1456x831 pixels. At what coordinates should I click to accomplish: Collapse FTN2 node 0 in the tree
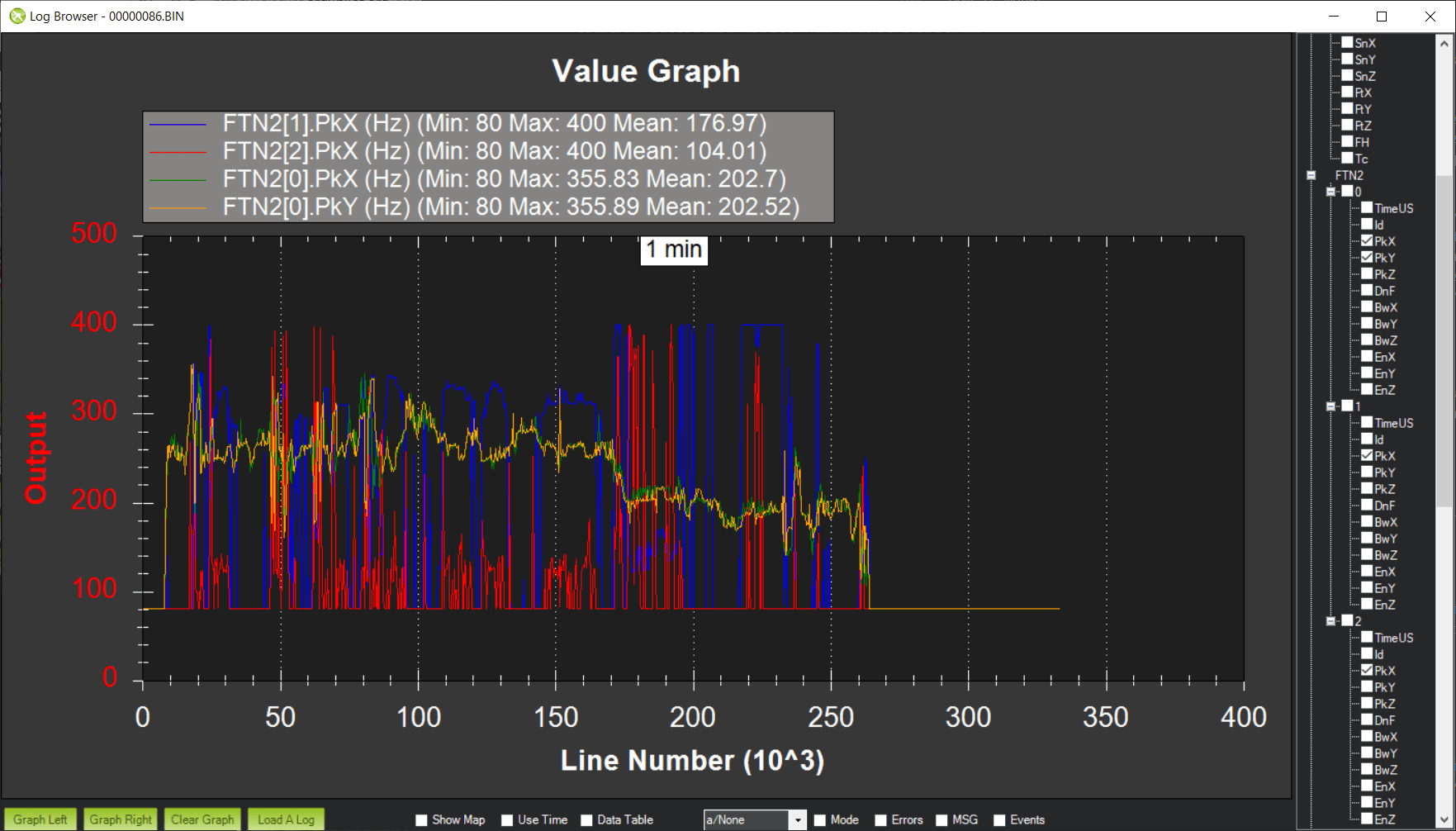(1331, 191)
